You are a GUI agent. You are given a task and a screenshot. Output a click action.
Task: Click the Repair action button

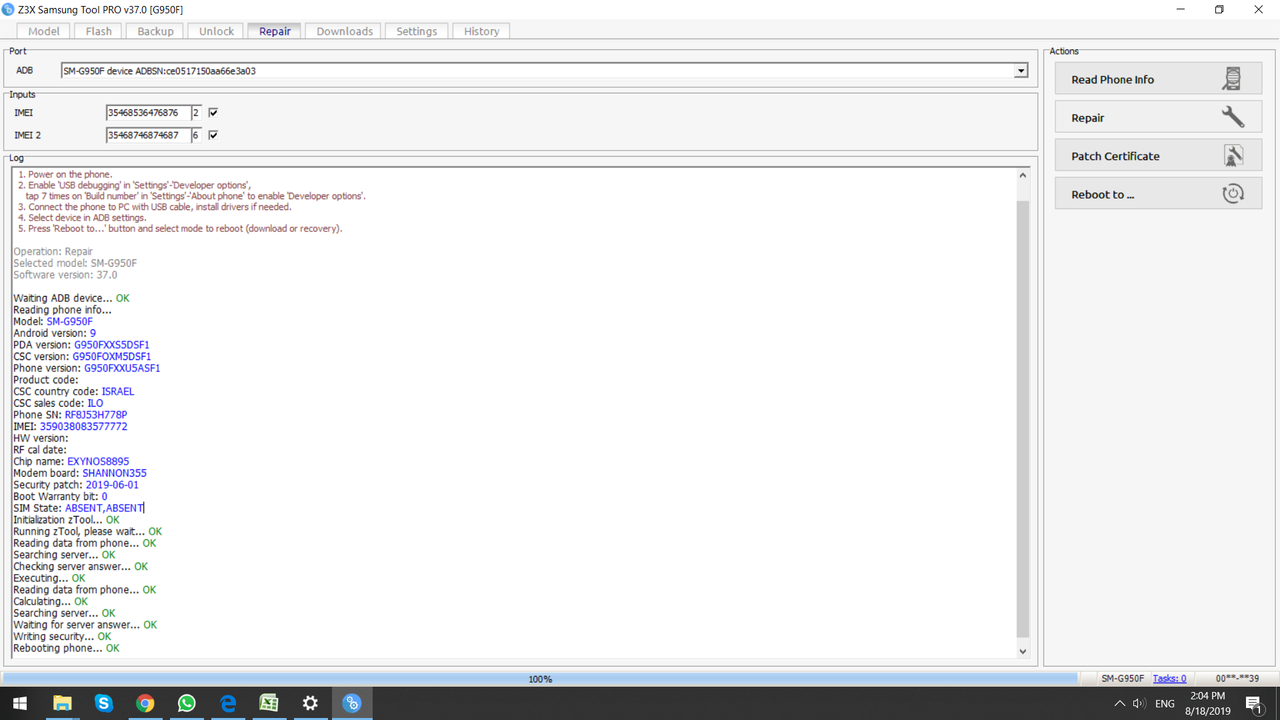(x=1158, y=117)
